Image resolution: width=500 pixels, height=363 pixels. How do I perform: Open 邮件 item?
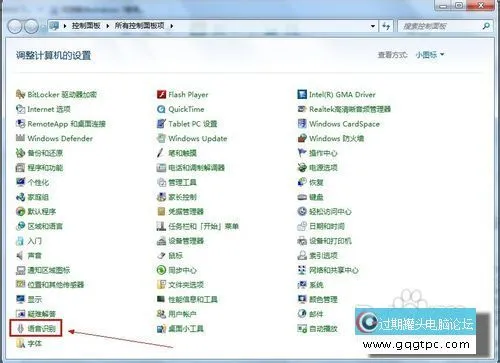coord(310,314)
